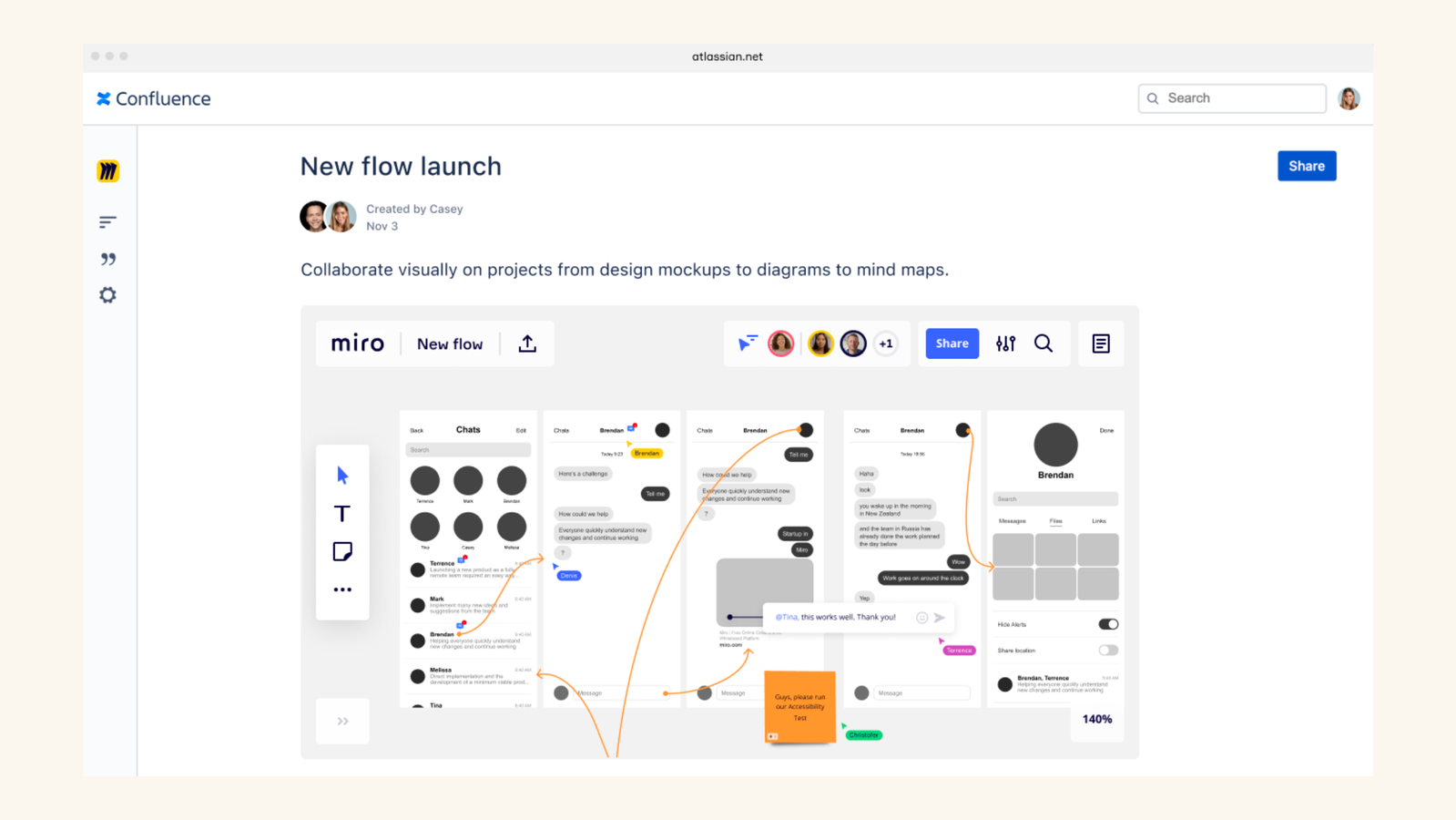
Task: Select the cursor select tool
Action: (342, 476)
